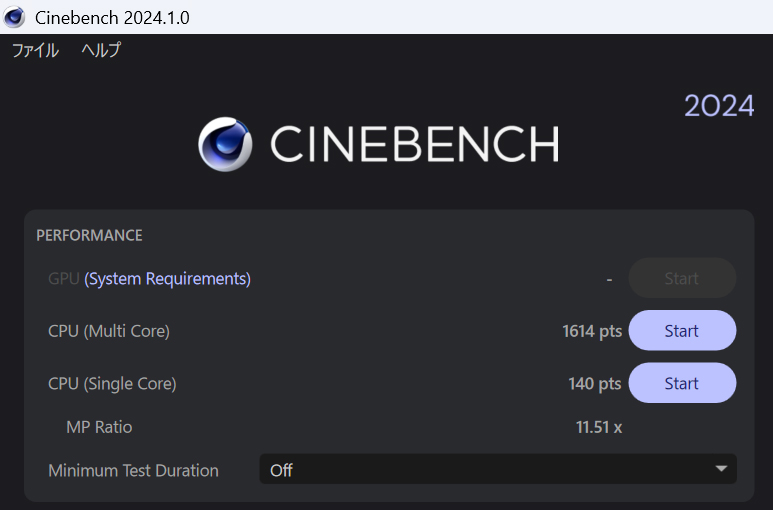Viewport: 773px width, 510px height.
Task: Select the 1614 pts multi core score
Action: click(592, 331)
